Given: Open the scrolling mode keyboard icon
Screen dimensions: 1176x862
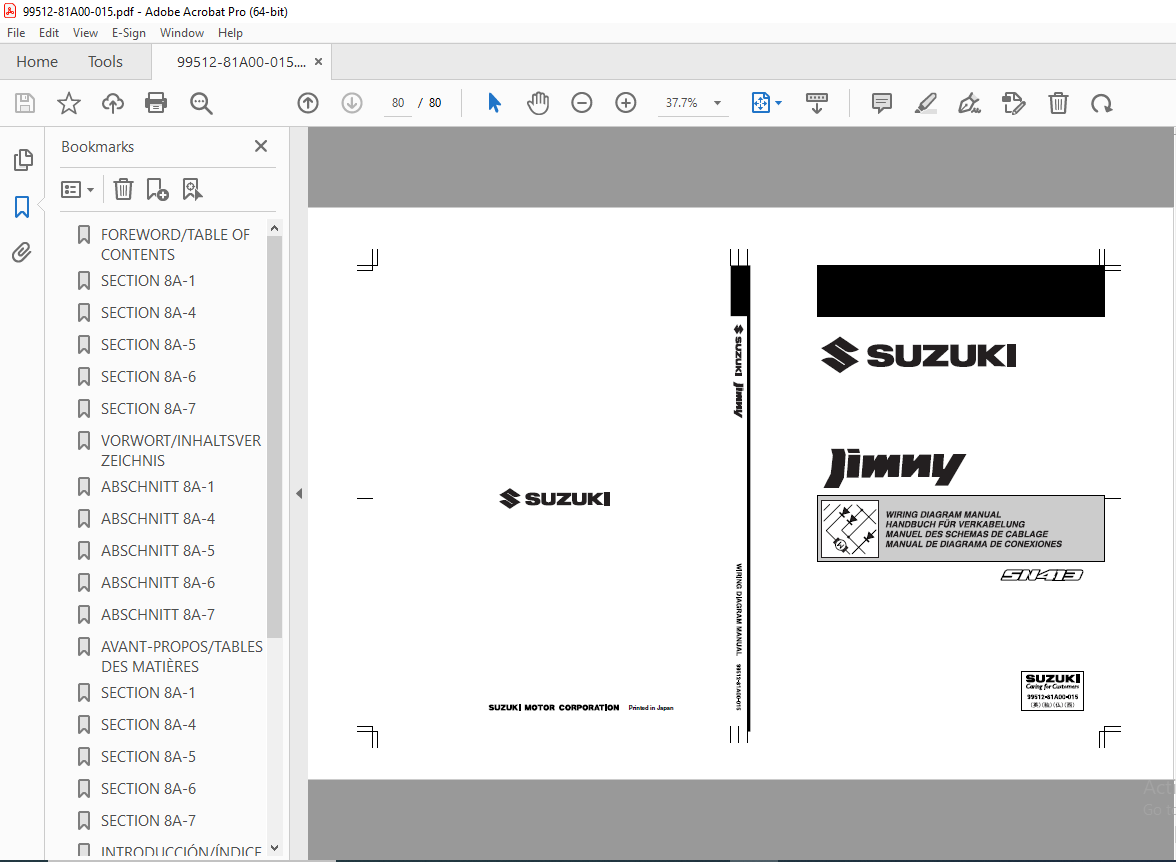Looking at the screenshot, I should click(817, 103).
